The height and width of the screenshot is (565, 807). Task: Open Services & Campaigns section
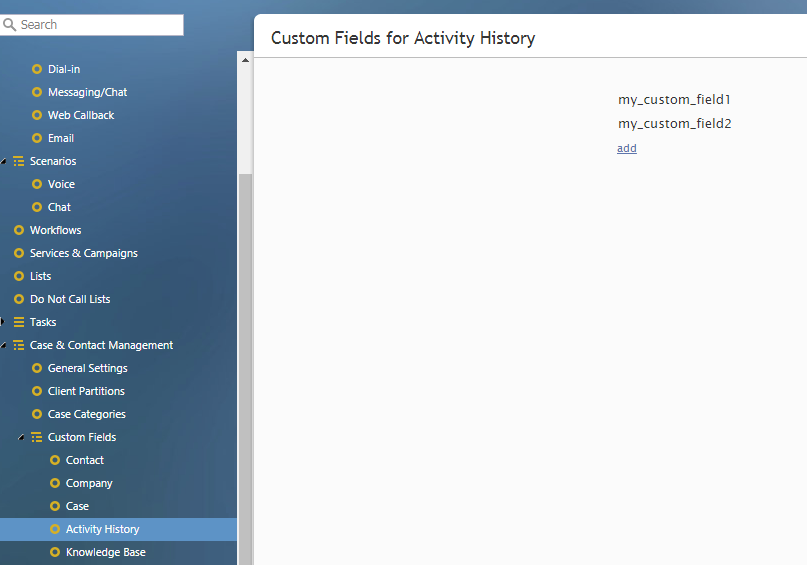[x=83, y=253]
